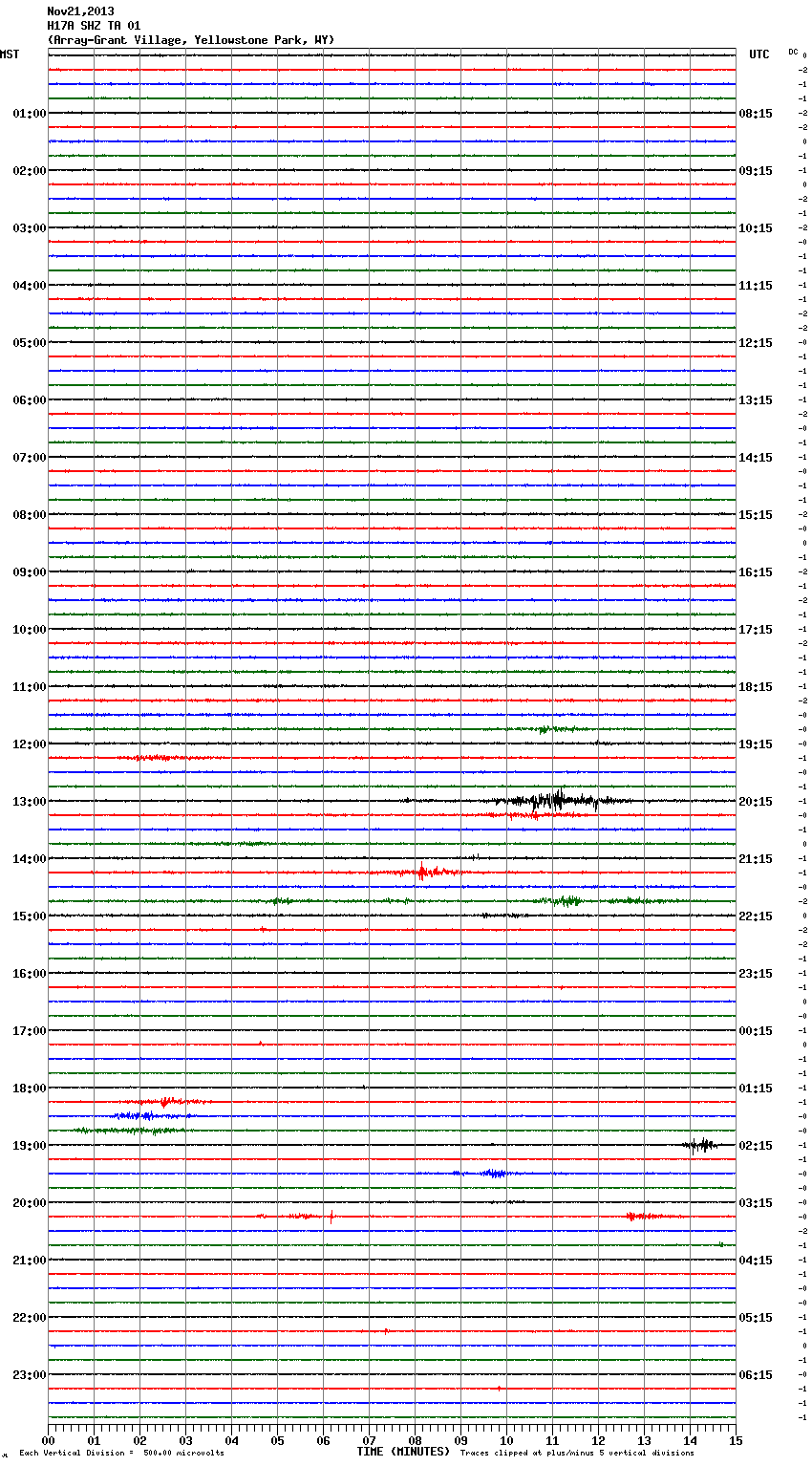Click the vertical division 500.00 microvolts note

[x=121, y=1453]
